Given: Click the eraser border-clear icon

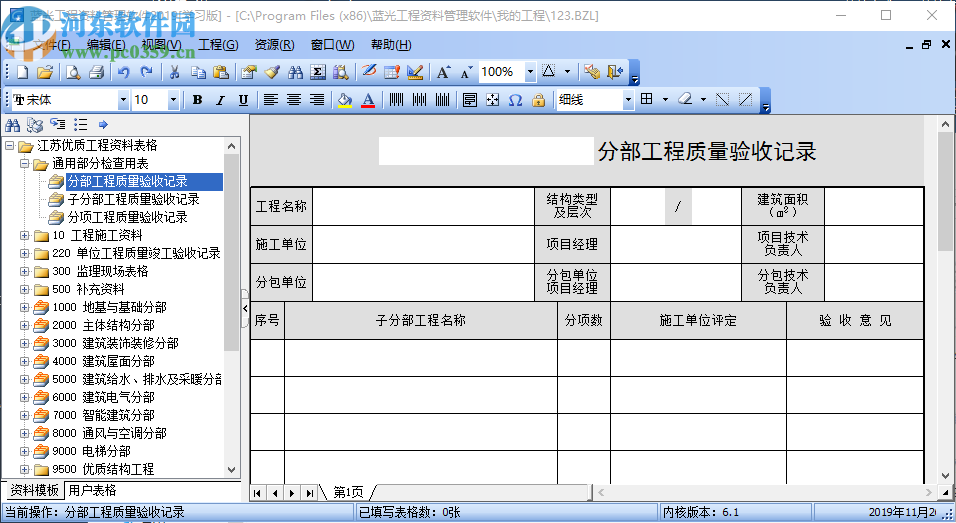Looking at the screenshot, I should tap(685, 99).
